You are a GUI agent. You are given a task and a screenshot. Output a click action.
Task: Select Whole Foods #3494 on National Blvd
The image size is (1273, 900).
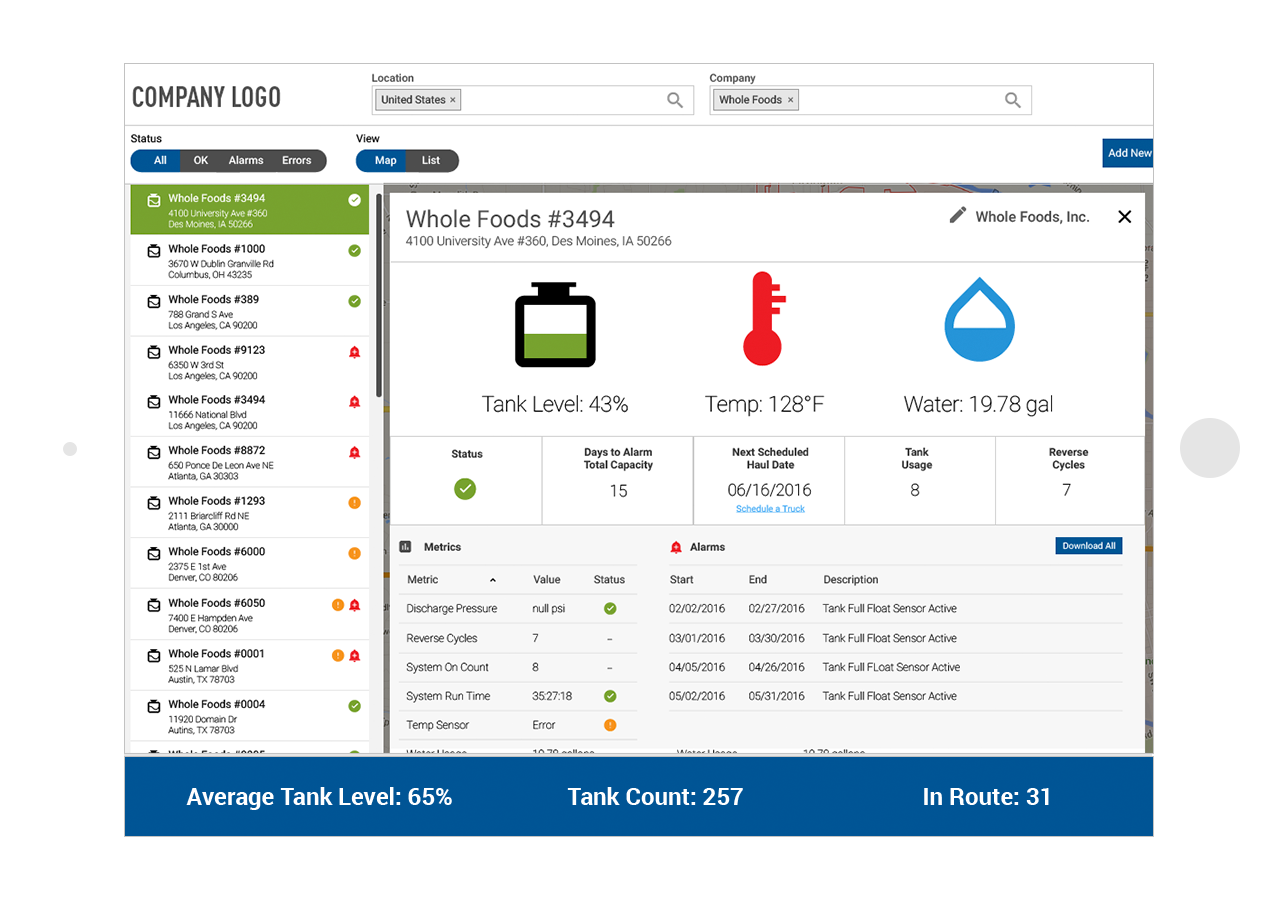(250, 412)
